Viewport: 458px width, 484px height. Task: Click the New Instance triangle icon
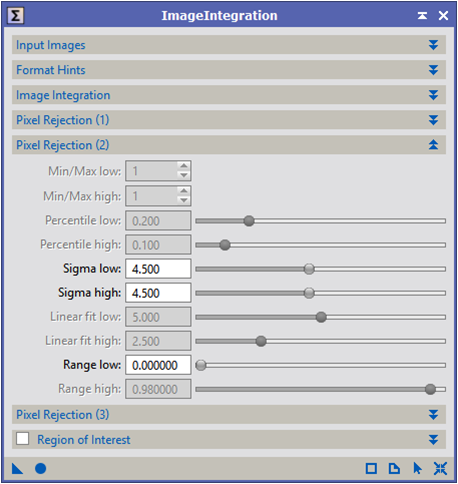[x=17, y=468]
